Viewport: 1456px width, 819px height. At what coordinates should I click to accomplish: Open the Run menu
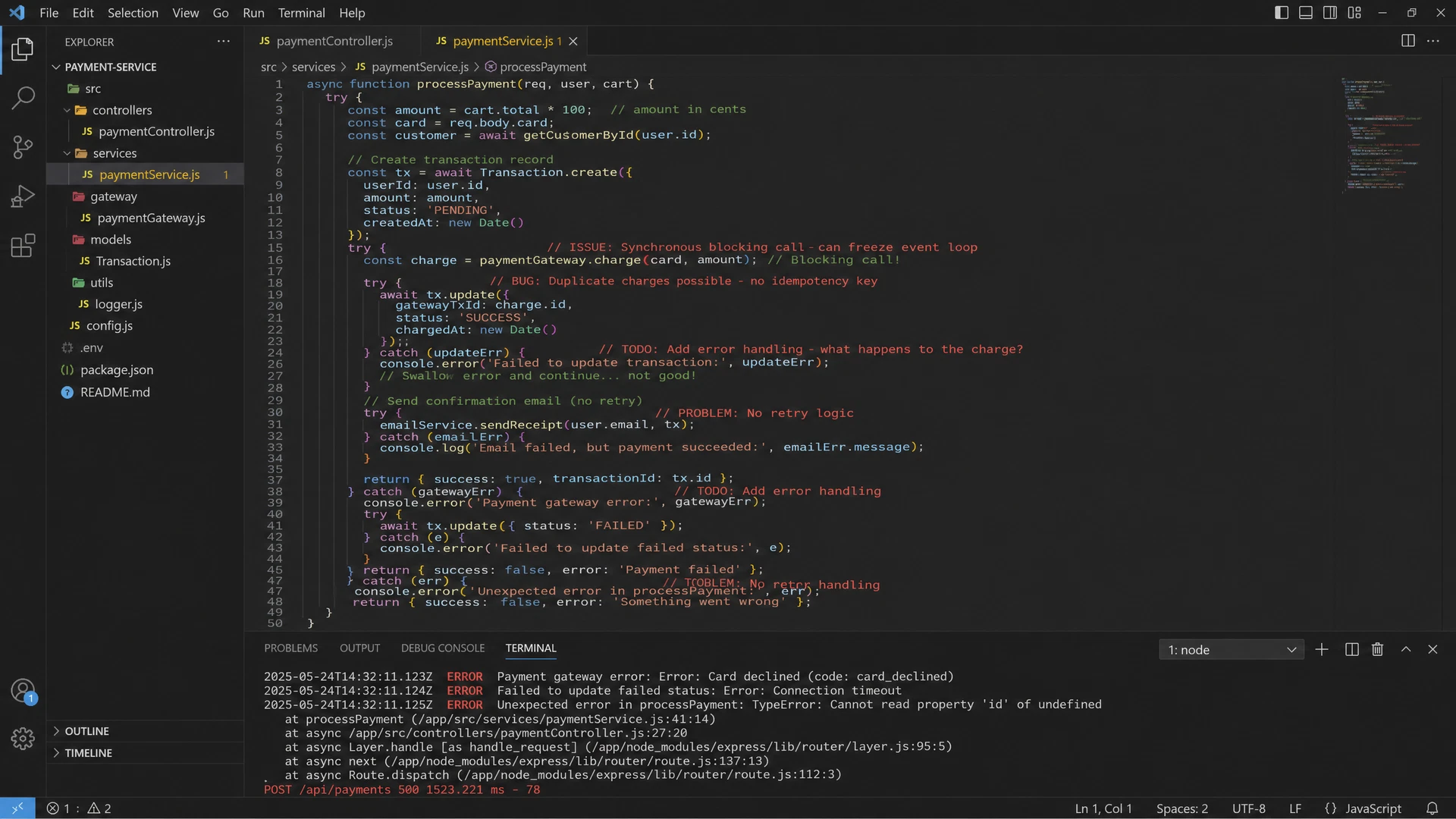[x=253, y=13]
